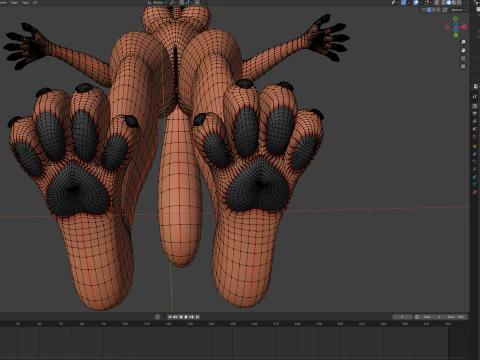The height and width of the screenshot is (360, 480).
Task: Open the properties editor type dropdown
Action: (476, 86)
